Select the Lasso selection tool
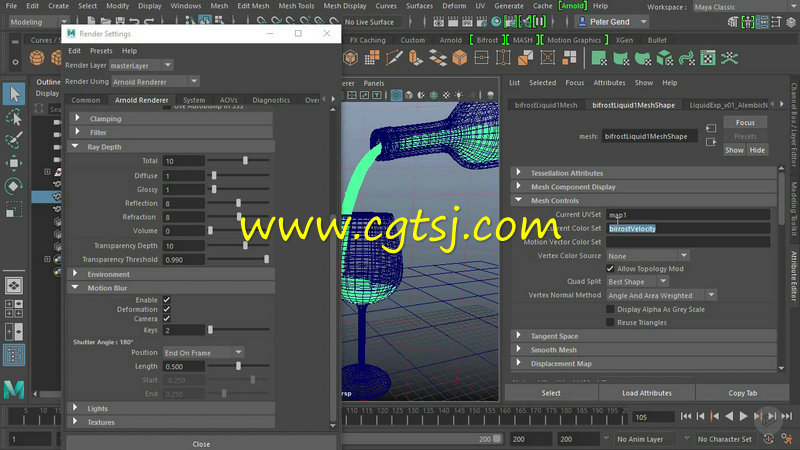Image resolution: width=800 pixels, height=450 pixels. tap(14, 117)
